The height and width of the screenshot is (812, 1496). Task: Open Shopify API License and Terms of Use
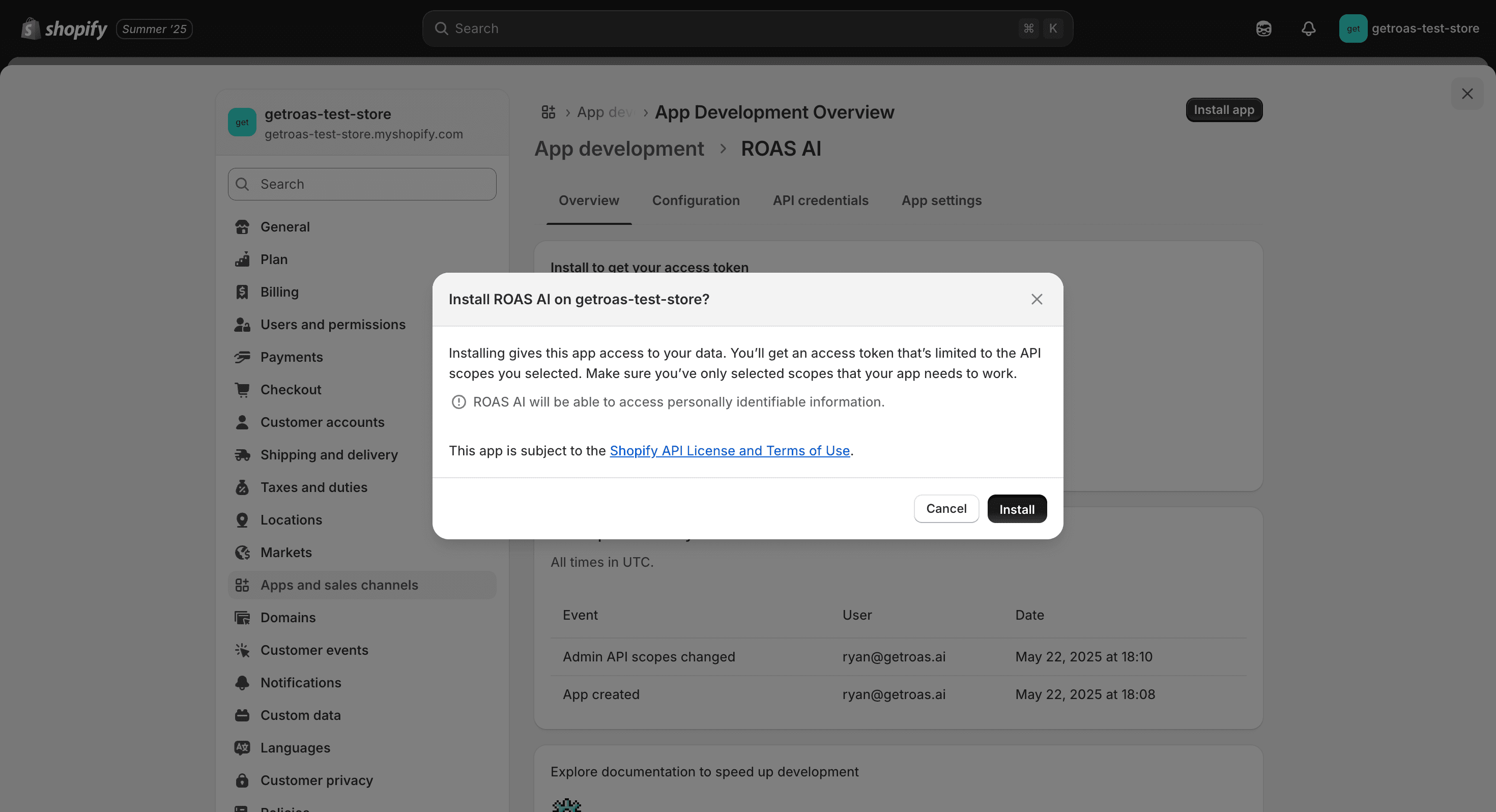pyautogui.click(x=729, y=450)
